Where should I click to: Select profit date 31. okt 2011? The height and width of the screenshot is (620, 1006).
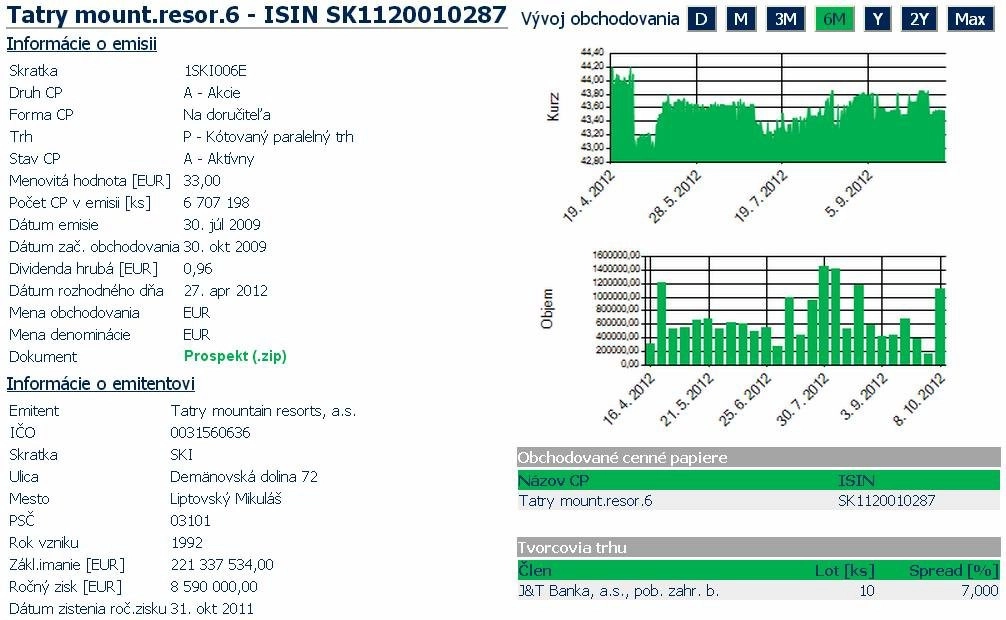tap(212, 608)
